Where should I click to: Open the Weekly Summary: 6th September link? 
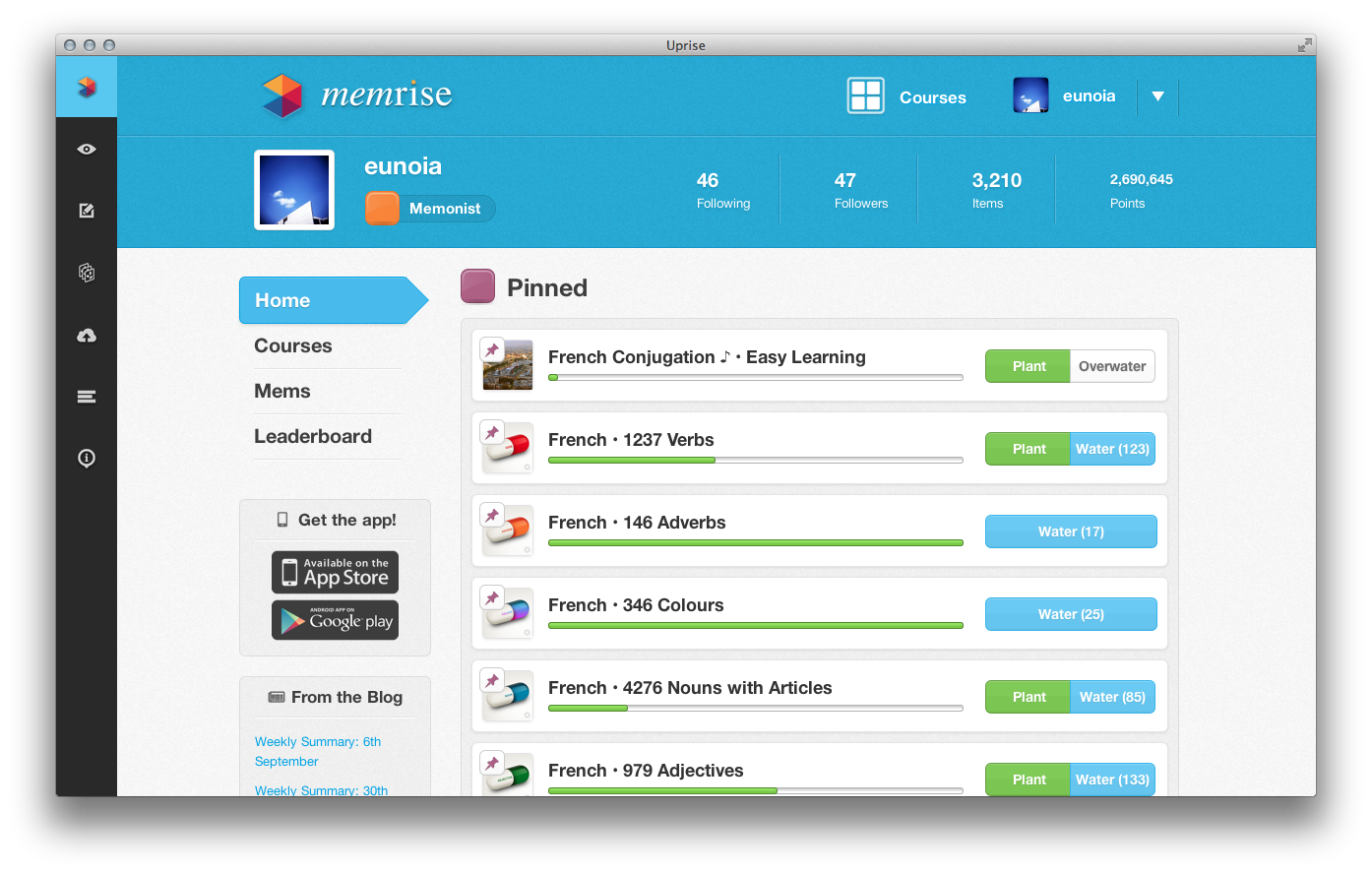[318, 751]
